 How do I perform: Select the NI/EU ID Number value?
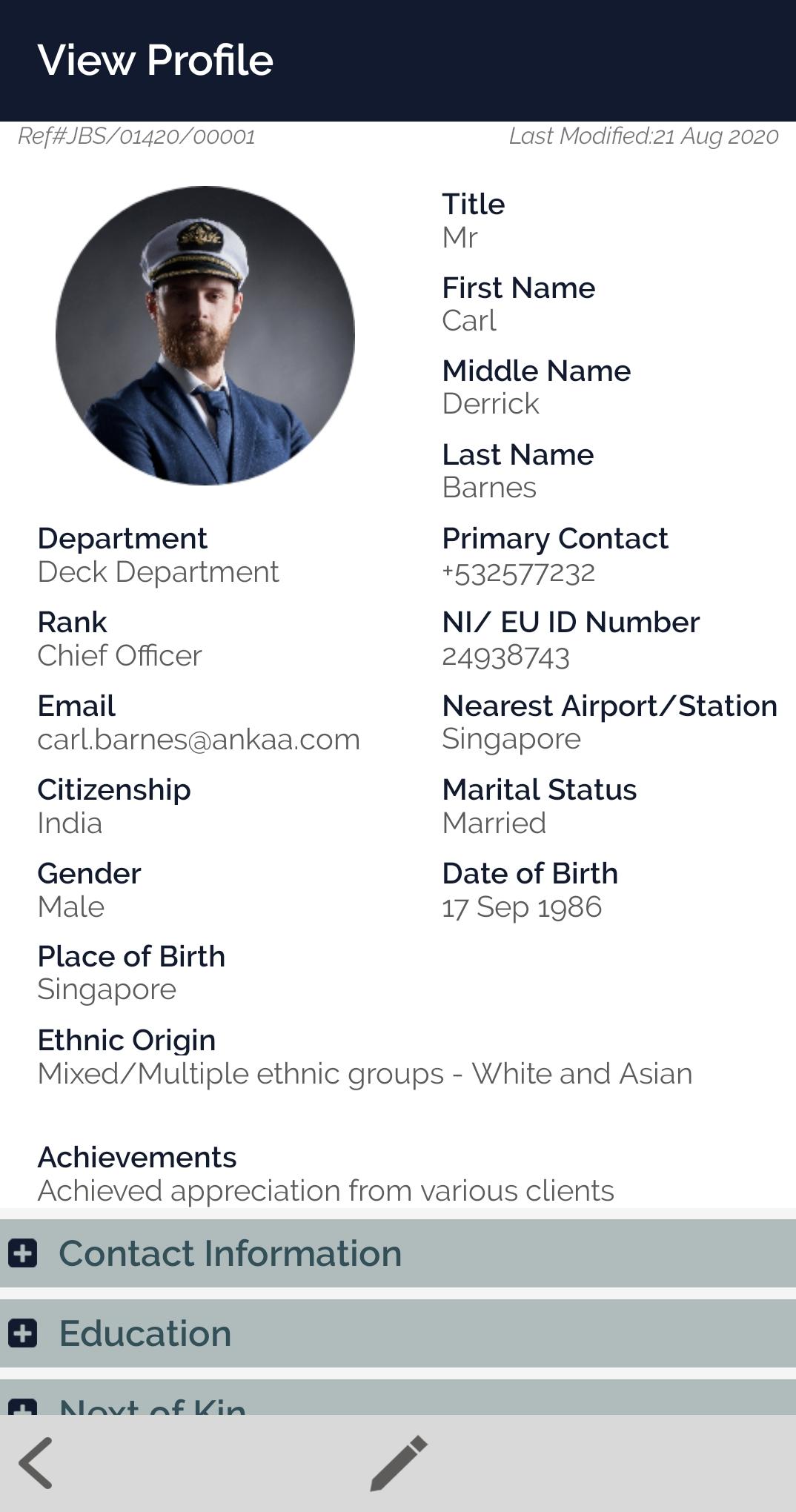click(505, 657)
